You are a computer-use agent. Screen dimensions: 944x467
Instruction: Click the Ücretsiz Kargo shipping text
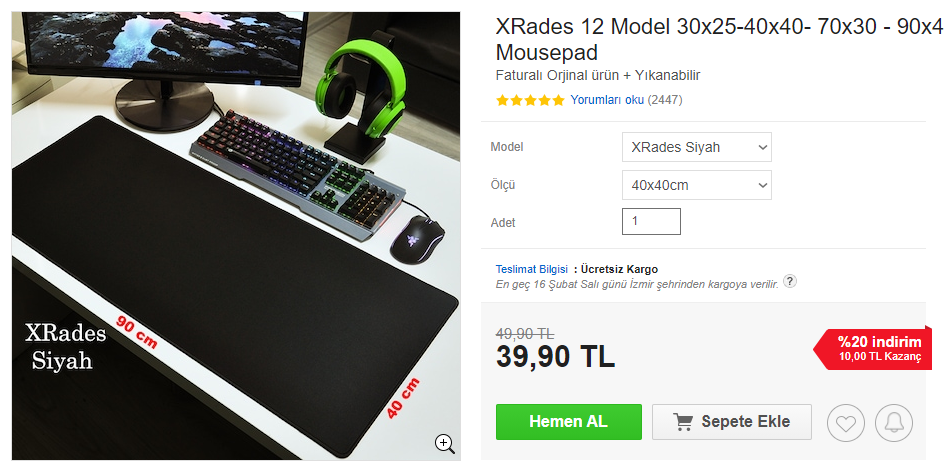click(x=620, y=269)
